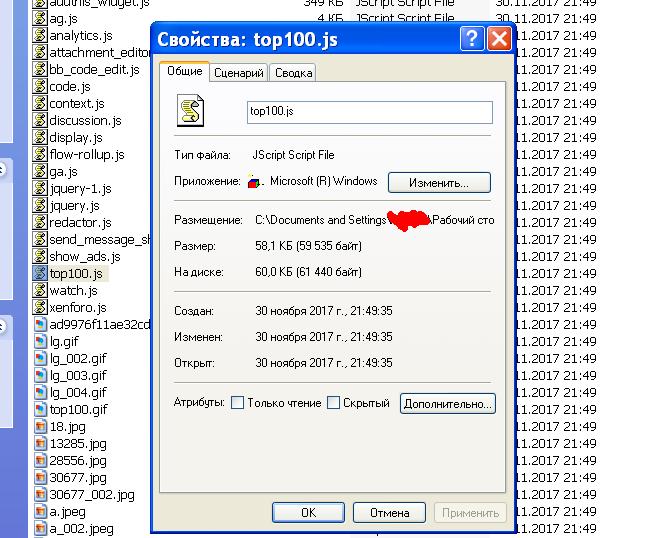Select 30677.jpg in the file list

pos(78,477)
